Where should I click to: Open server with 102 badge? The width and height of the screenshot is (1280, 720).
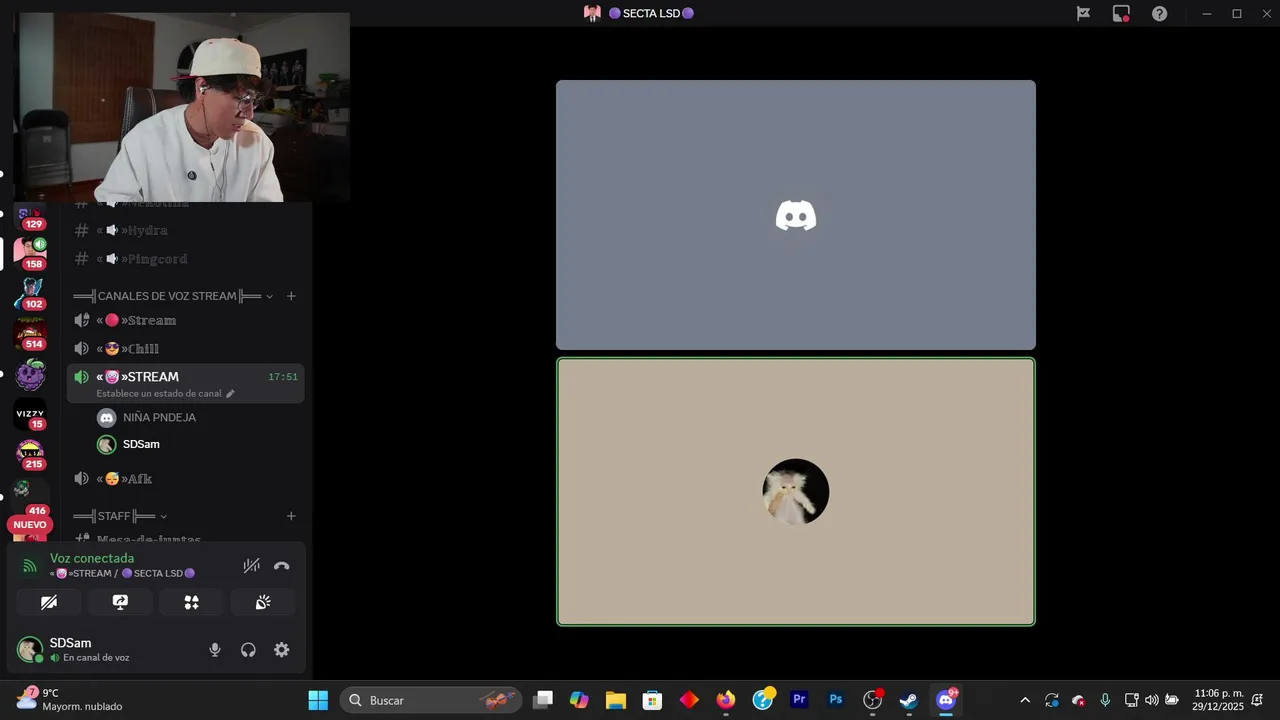click(x=30, y=294)
